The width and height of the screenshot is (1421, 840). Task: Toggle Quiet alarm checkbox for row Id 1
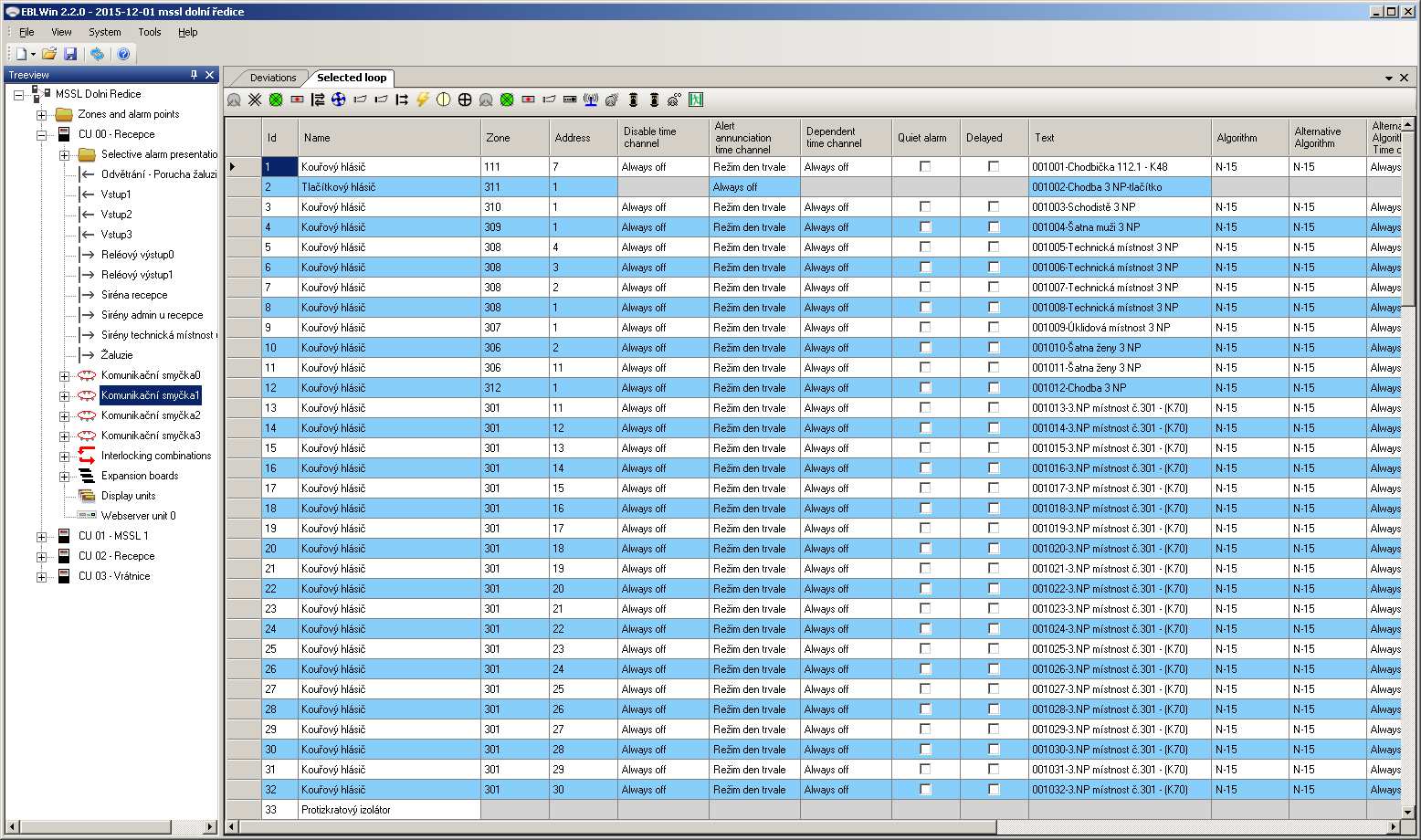tap(925, 166)
